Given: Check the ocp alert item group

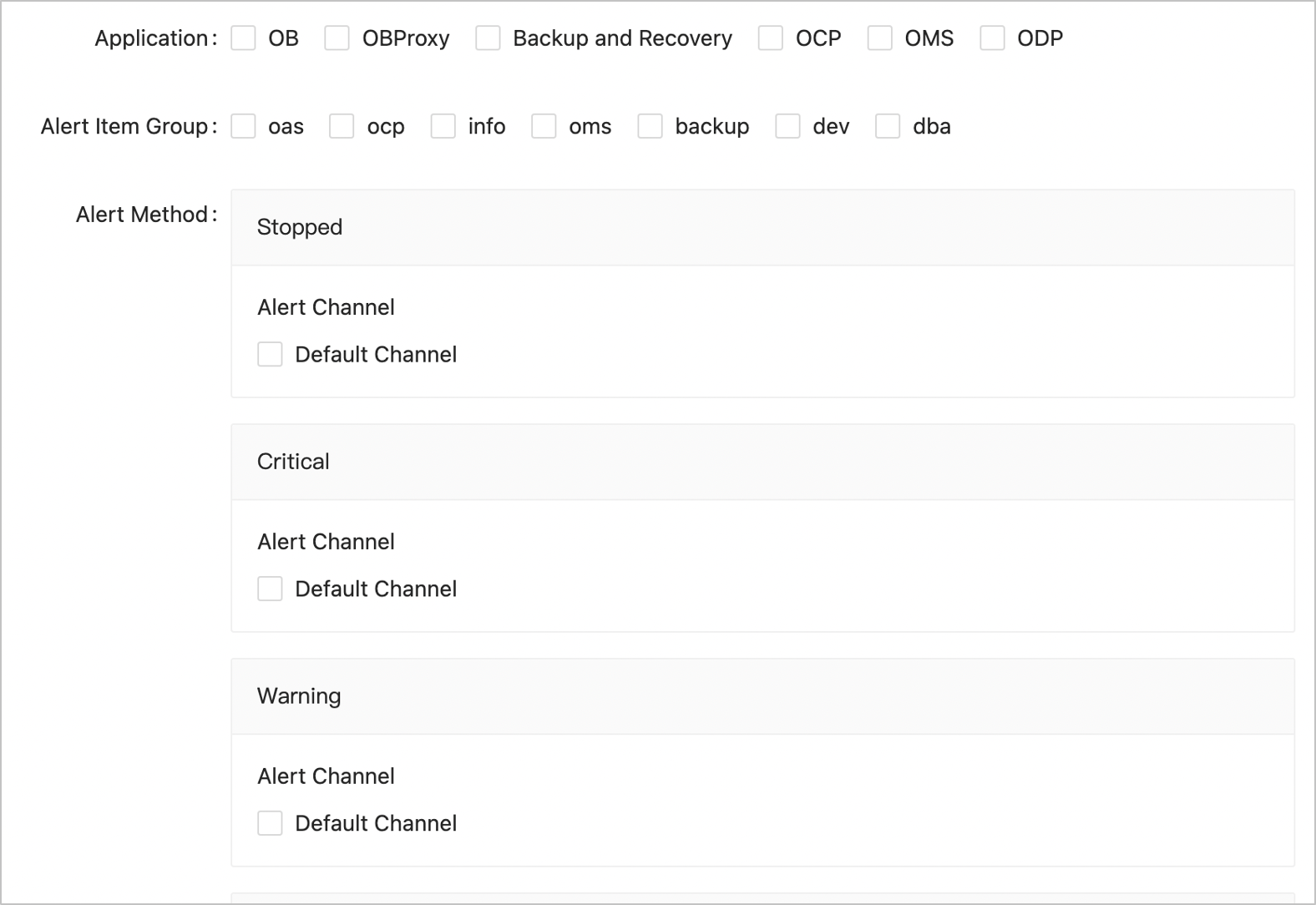Looking at the screenshot, I should point(342,126).
